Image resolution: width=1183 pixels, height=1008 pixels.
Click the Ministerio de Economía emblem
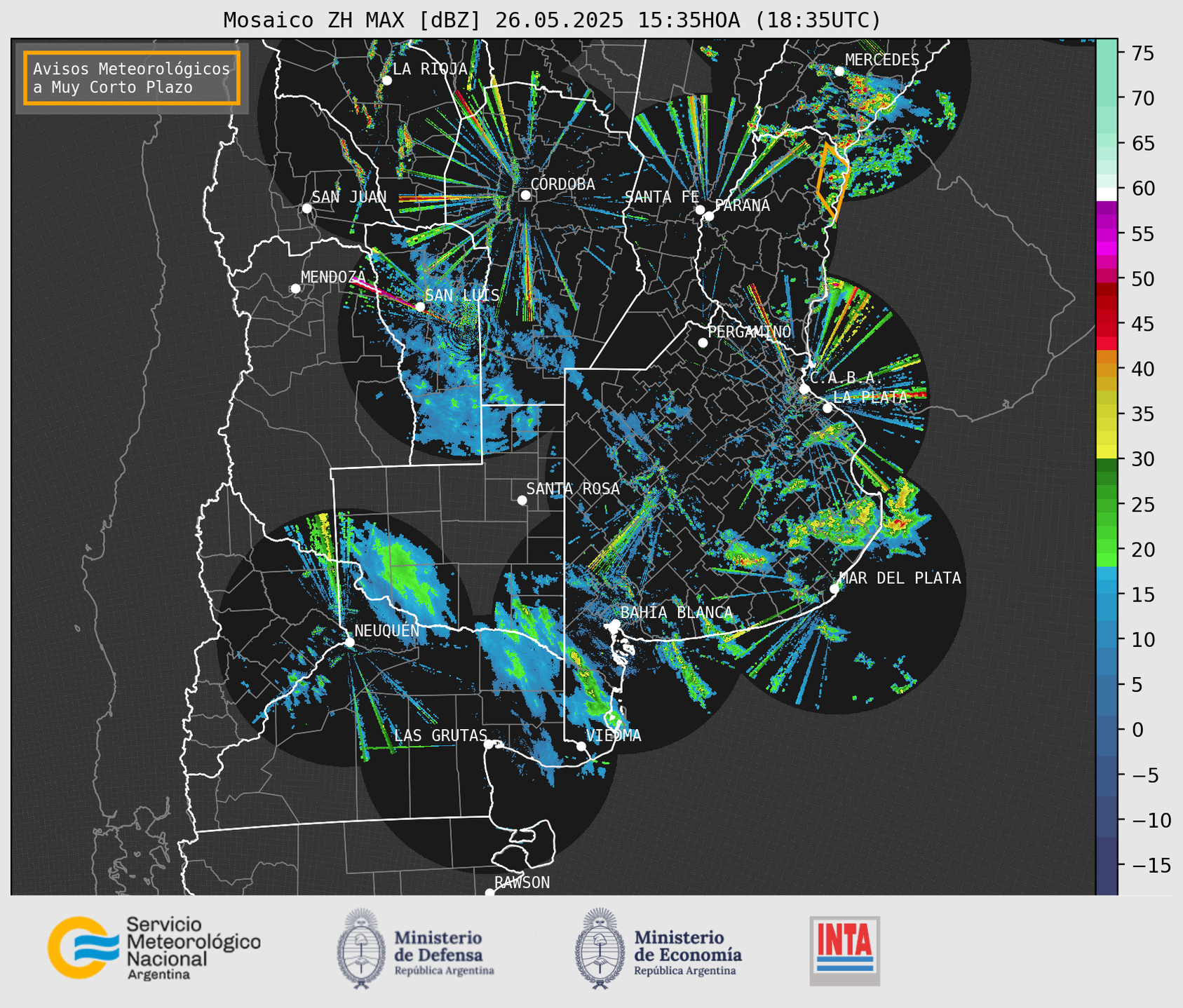click(600, 948)
